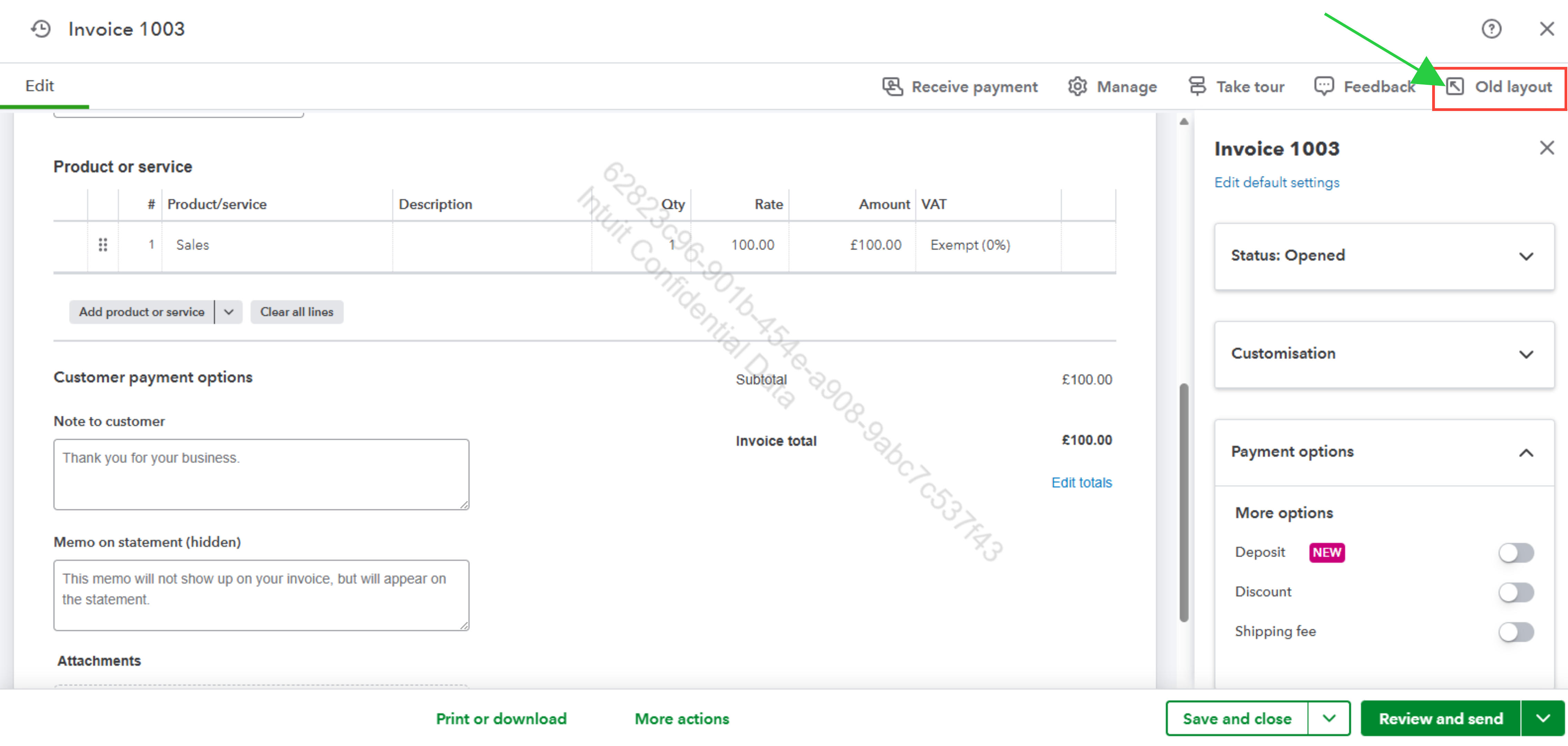The height and width of the screenshot is (746, 1568).
Task: Click into the Note to customer field
Action: click(x=261, y=474)
